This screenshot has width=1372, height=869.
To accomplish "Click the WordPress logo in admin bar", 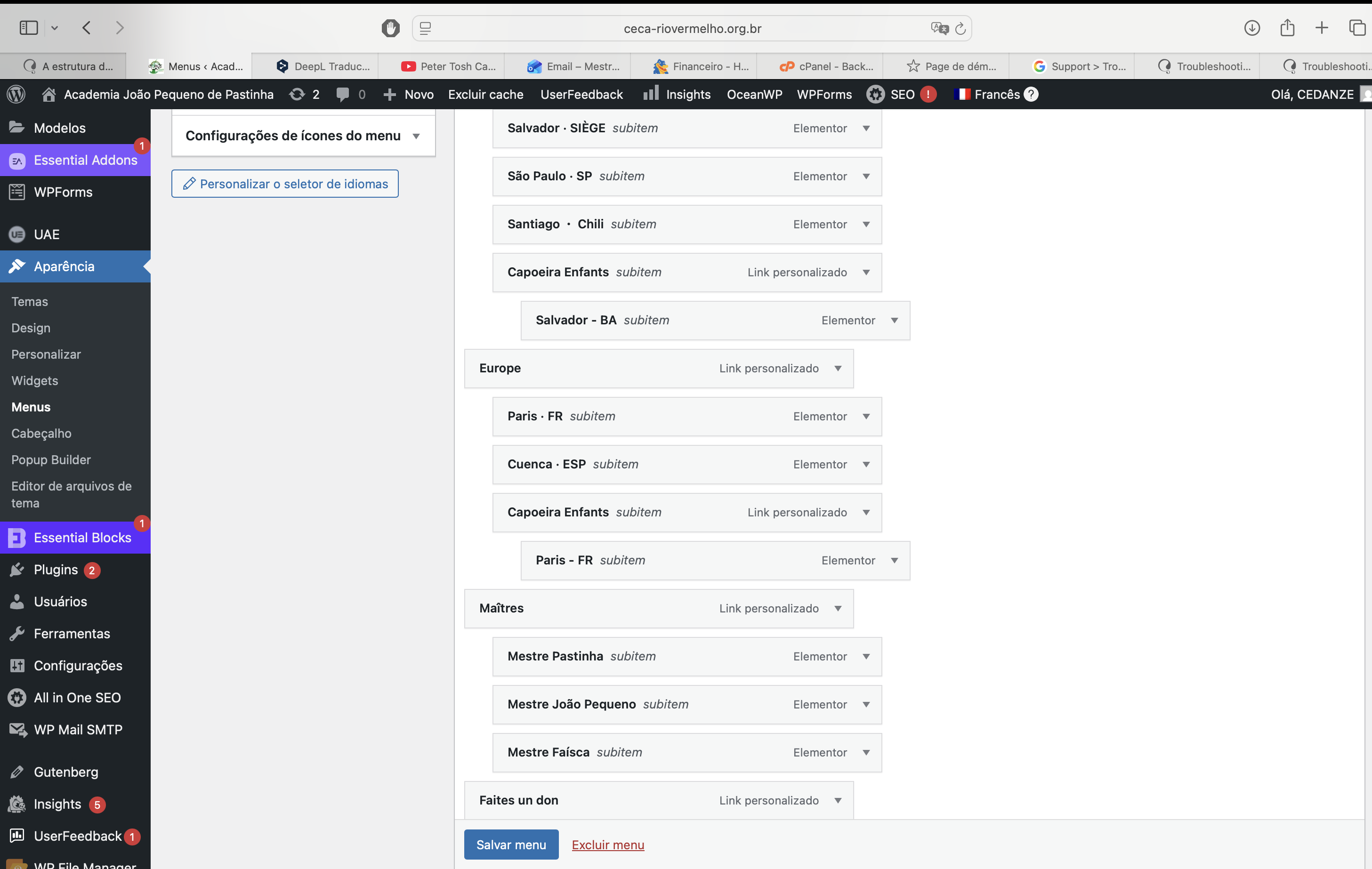I will (x=16, y=95).
